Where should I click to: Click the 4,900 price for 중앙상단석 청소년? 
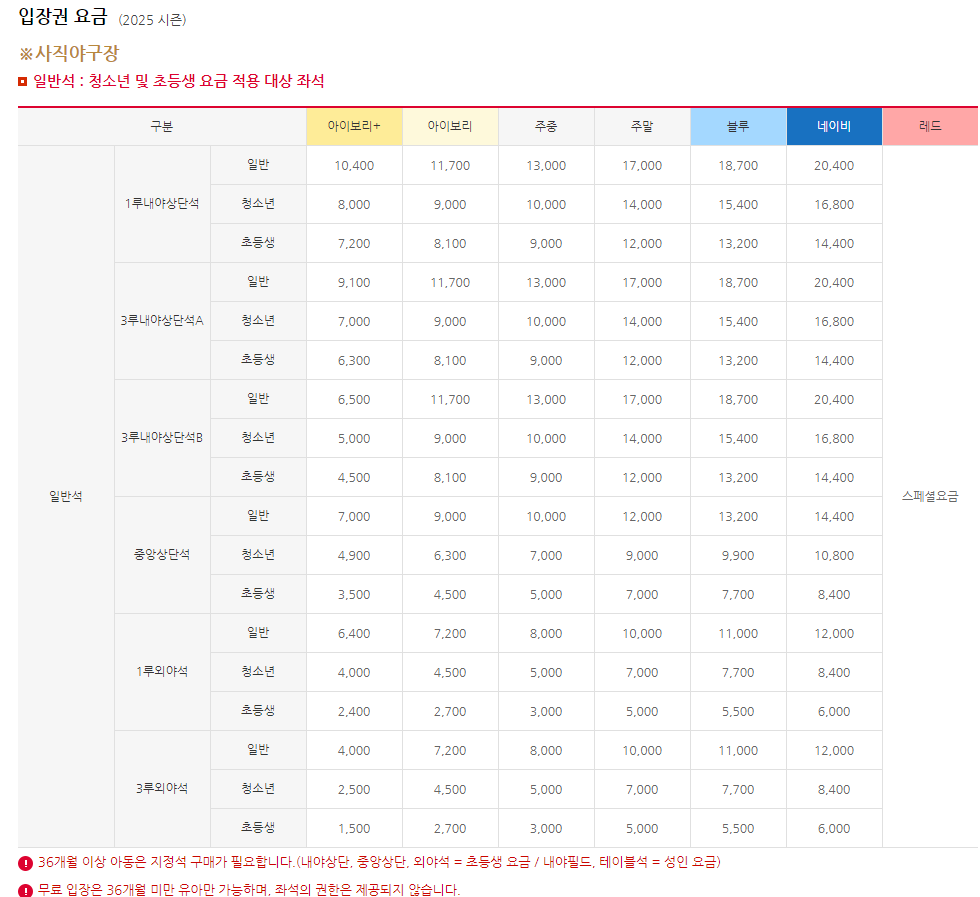click(354, 556)
